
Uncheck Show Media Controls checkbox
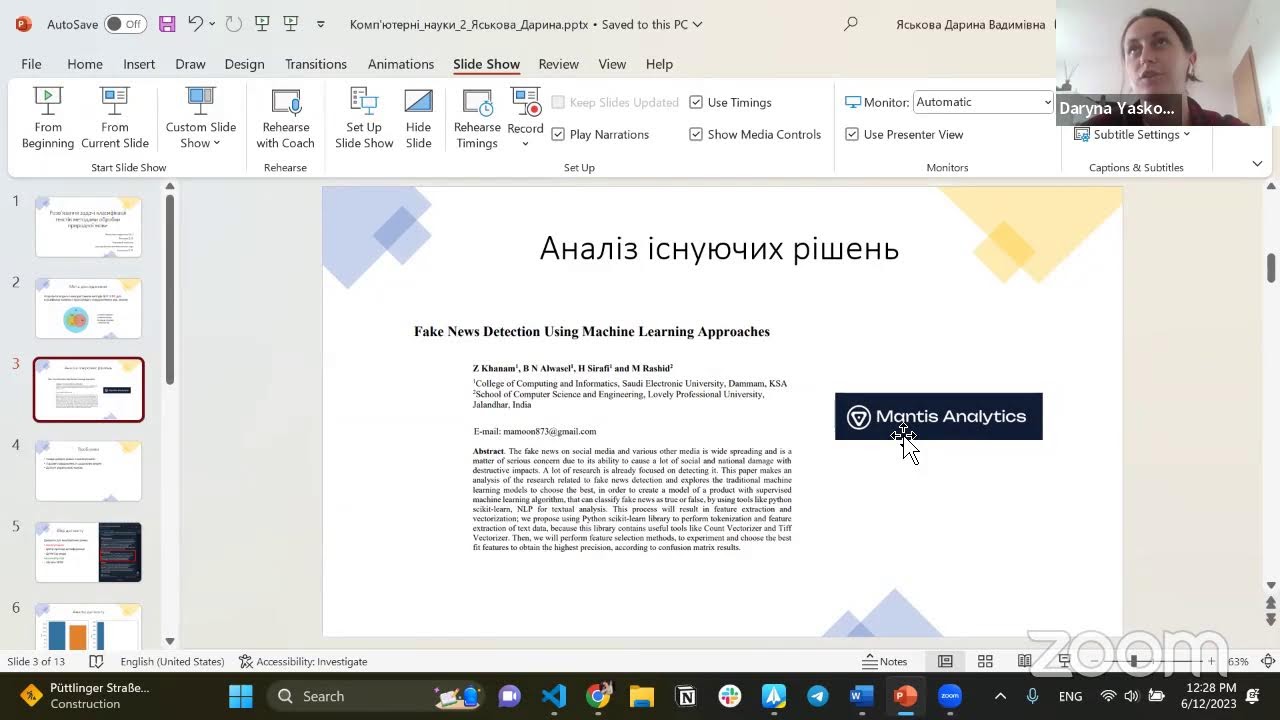(x=696, y=134)
